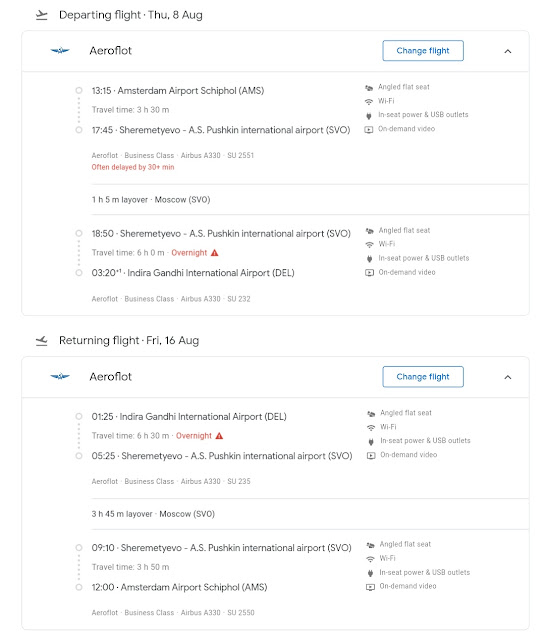Click the overnight warning triangle for SU 232
This screenshot has height=640, width=545.
pyautogui.click(x=215, y=253)
